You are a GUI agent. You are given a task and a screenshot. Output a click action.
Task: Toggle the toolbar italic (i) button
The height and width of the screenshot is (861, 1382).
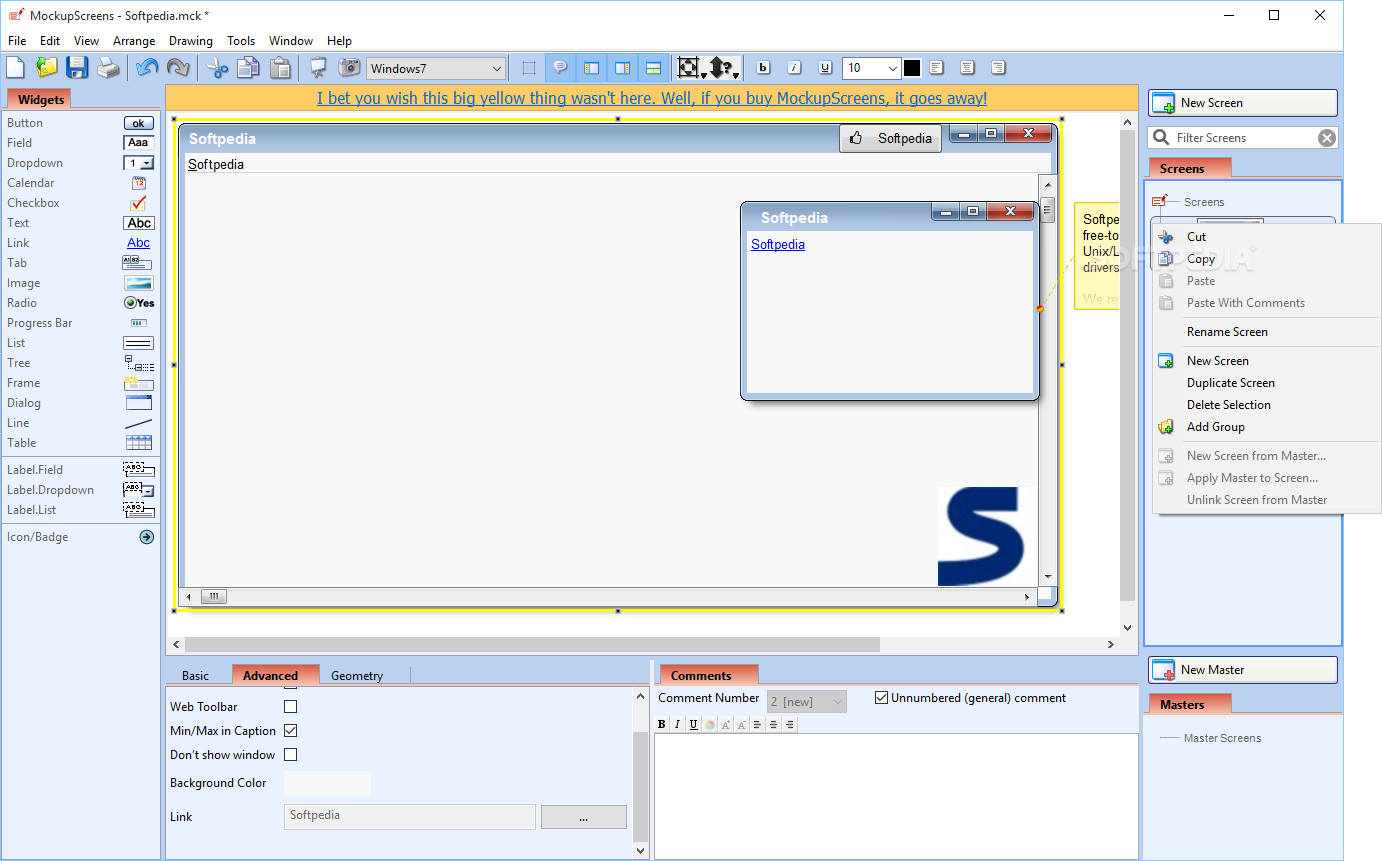[795, 68]
